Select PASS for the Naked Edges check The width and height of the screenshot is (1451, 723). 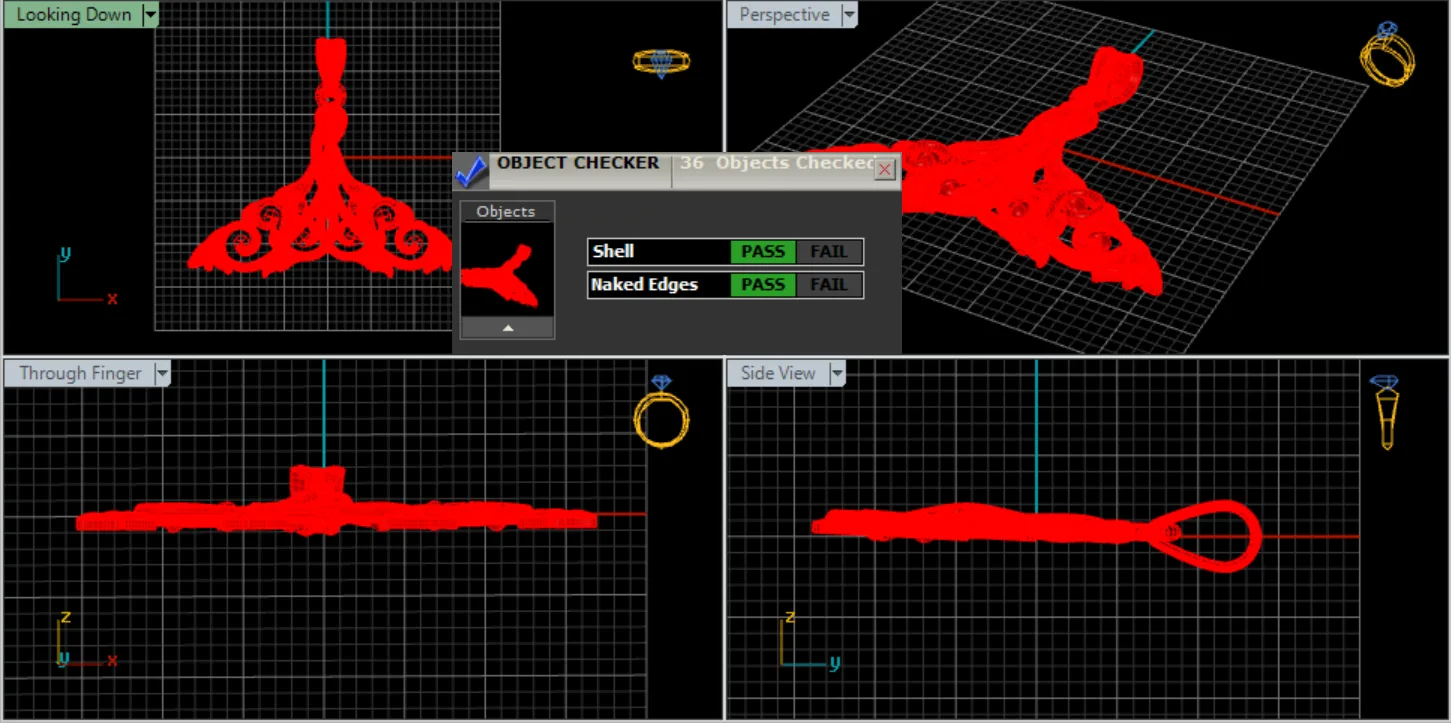tap(763, 285)
